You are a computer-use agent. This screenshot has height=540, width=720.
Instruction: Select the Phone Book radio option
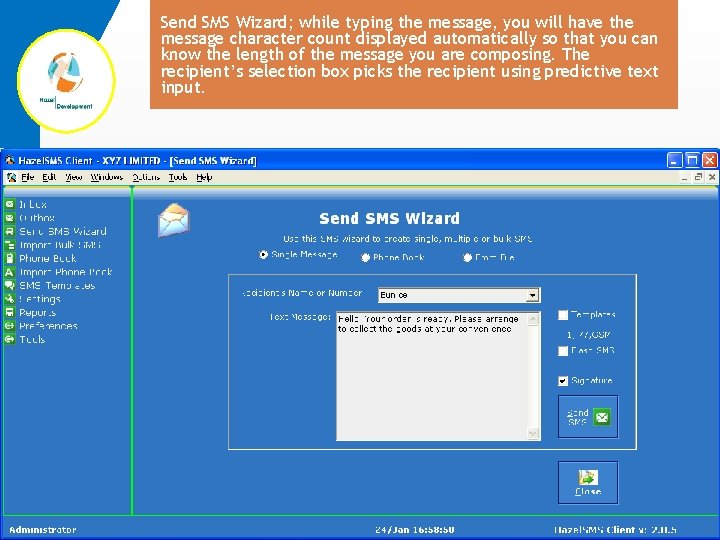pos(366,258)
